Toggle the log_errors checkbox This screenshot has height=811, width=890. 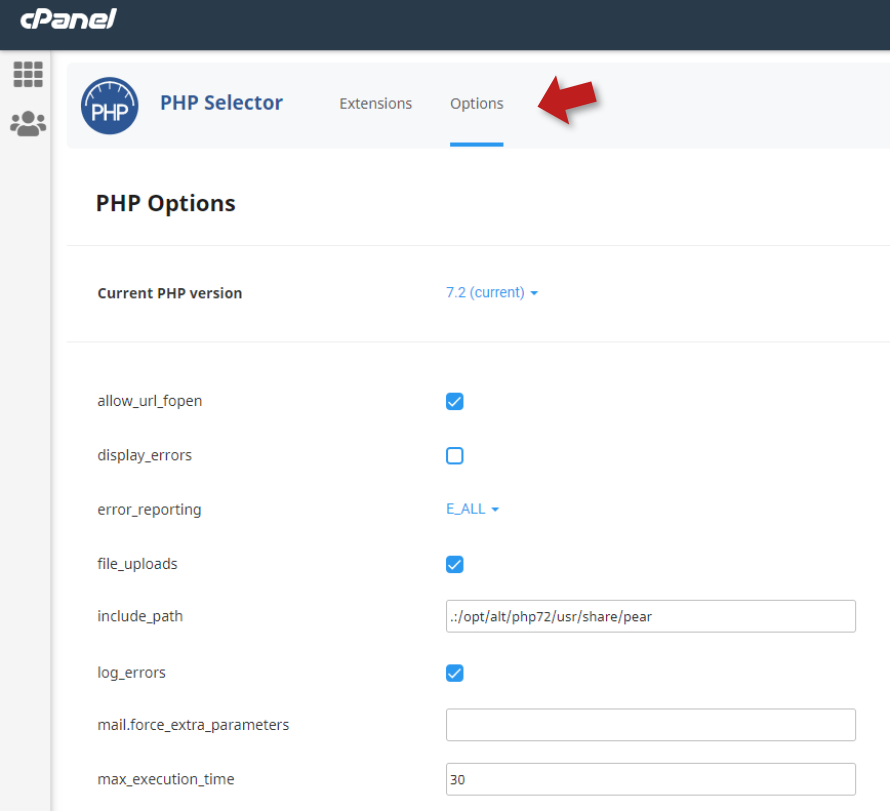point(455,673)
